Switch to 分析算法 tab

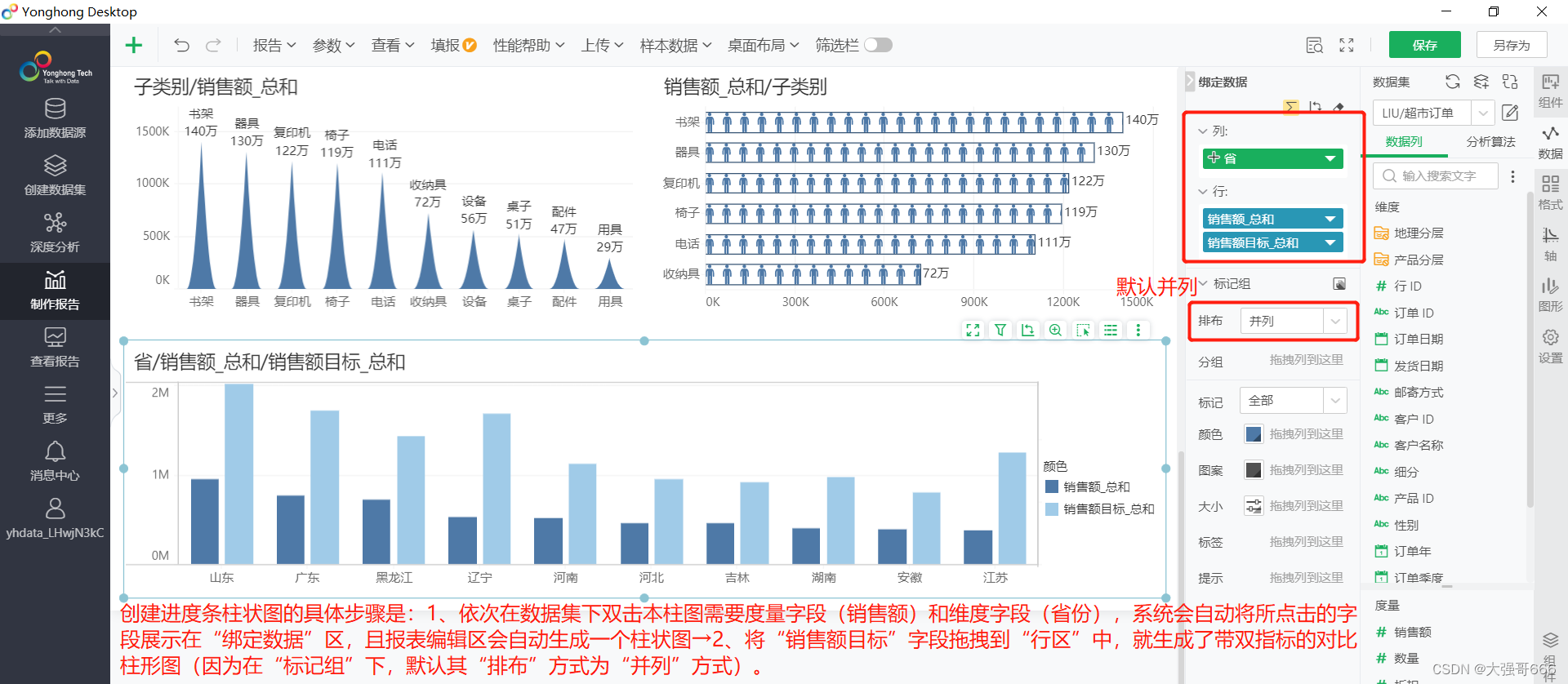1490,142
